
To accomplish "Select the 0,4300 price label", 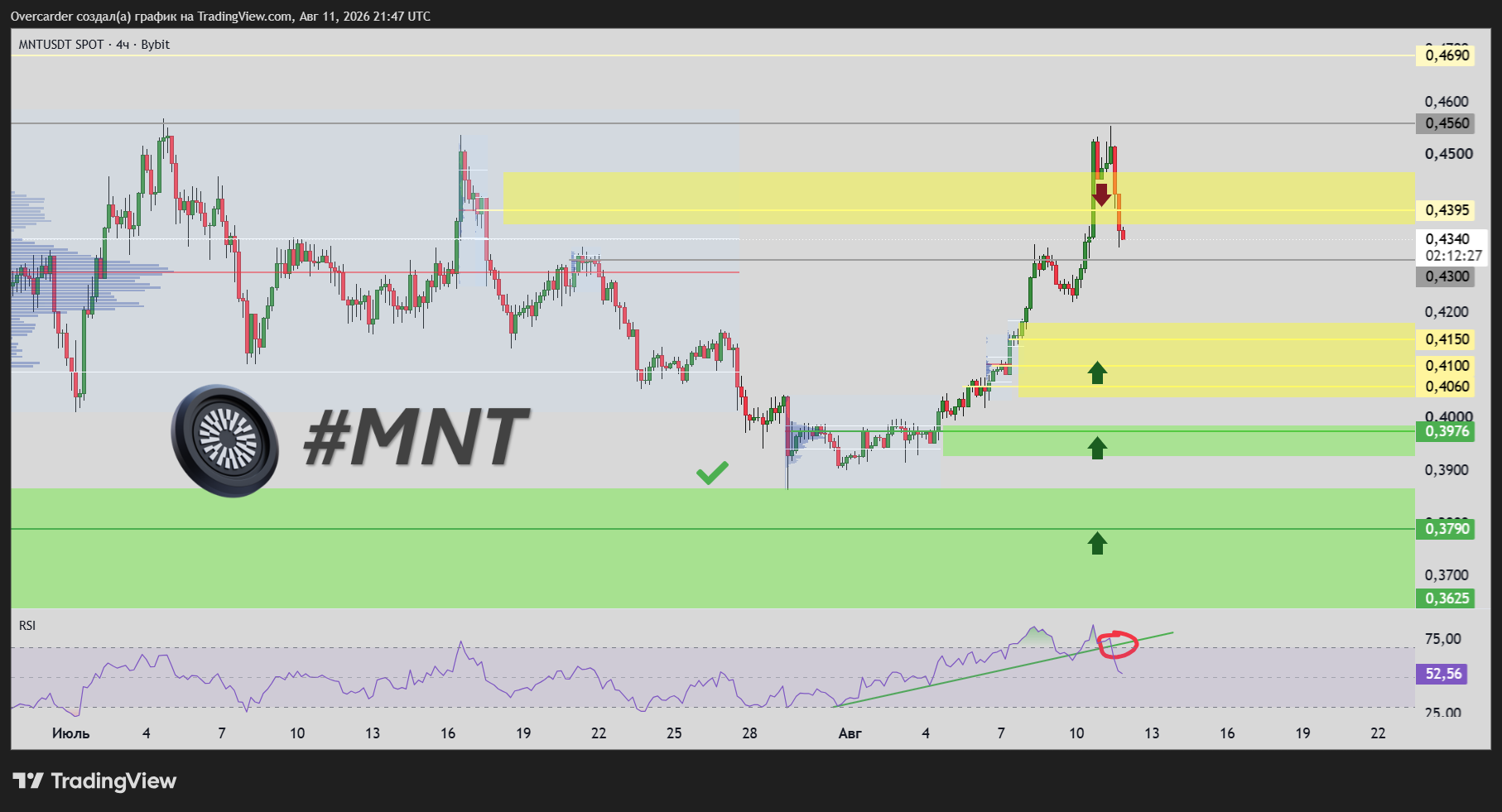I will (x=1446, y=276).
